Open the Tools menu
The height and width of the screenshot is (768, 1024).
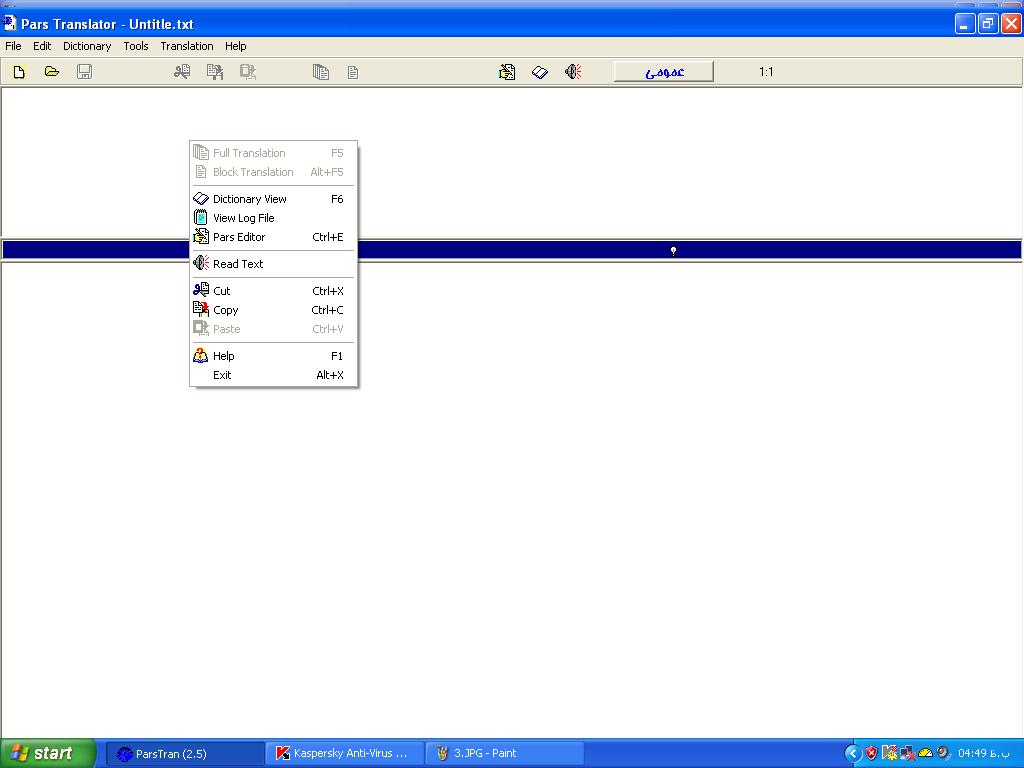click(x=136, y=46)
